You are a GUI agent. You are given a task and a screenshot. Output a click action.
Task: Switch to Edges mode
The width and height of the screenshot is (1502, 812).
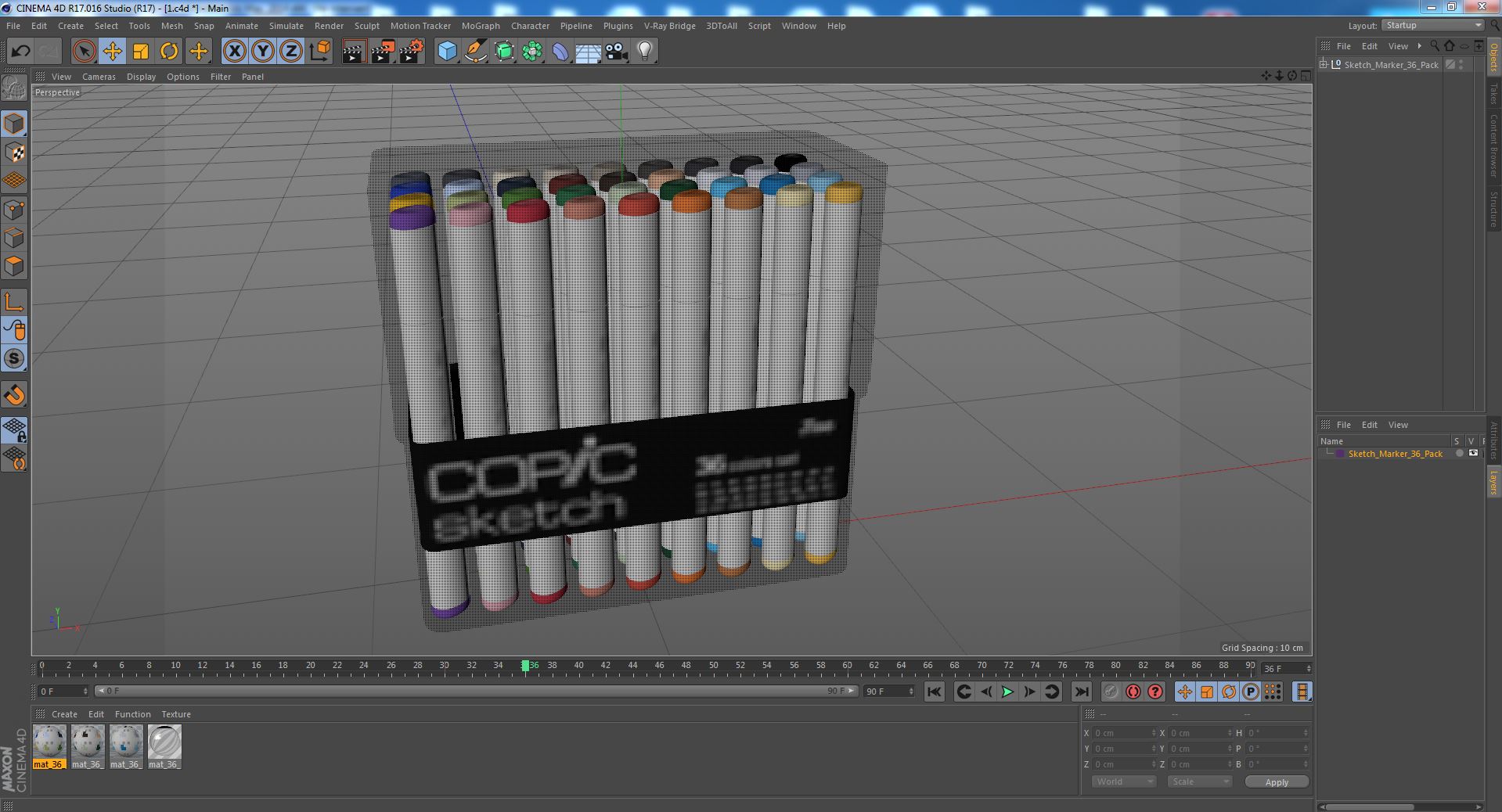point(14,238)
